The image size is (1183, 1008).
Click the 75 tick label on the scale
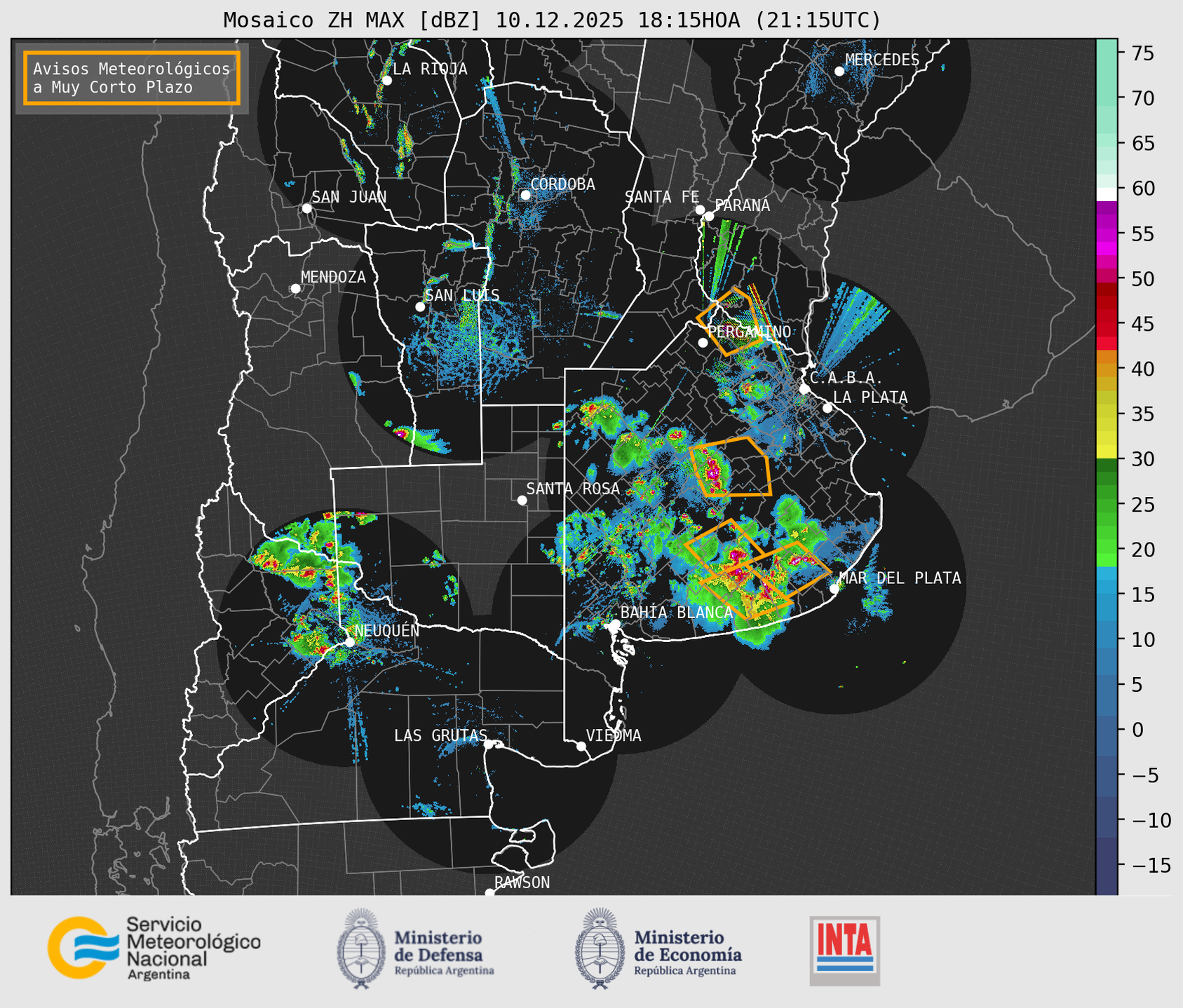(x=1142, y=53)
